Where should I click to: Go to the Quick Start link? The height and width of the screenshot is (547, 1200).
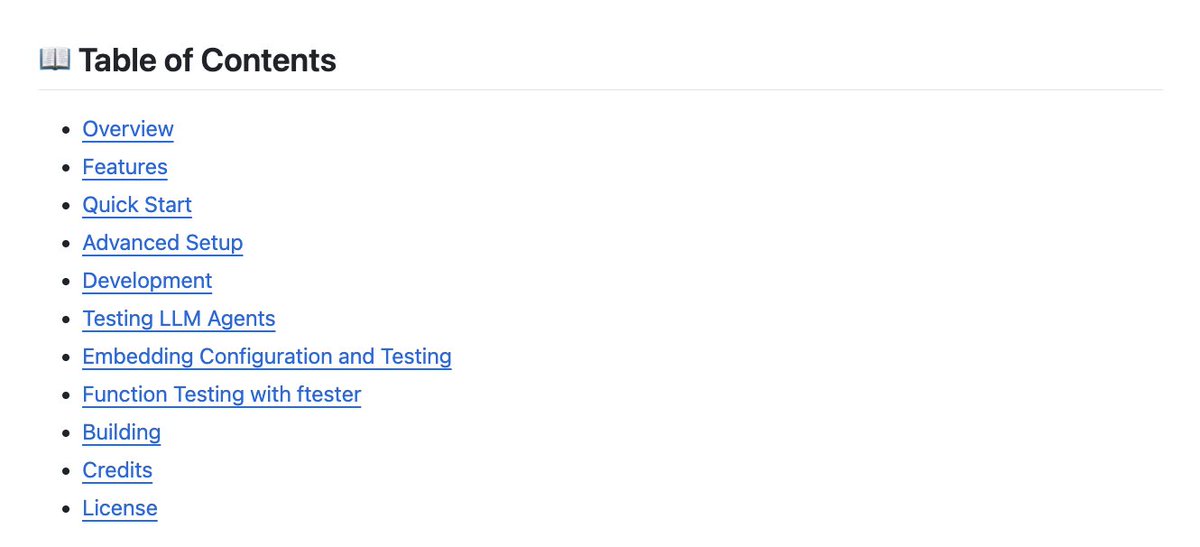137,205
